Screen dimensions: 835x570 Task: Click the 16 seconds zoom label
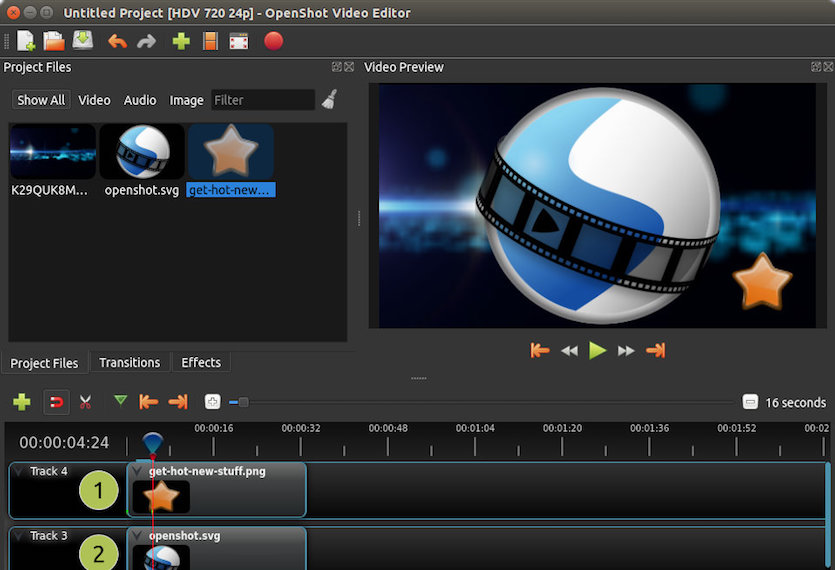[x=796, y=403]
